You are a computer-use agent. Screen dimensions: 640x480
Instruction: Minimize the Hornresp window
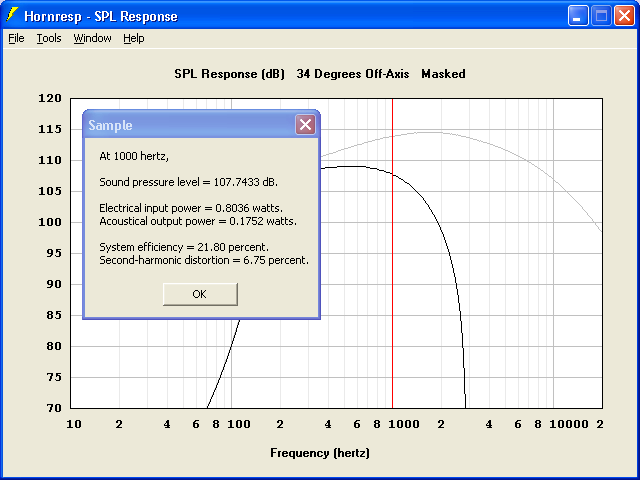click(578, 16)
